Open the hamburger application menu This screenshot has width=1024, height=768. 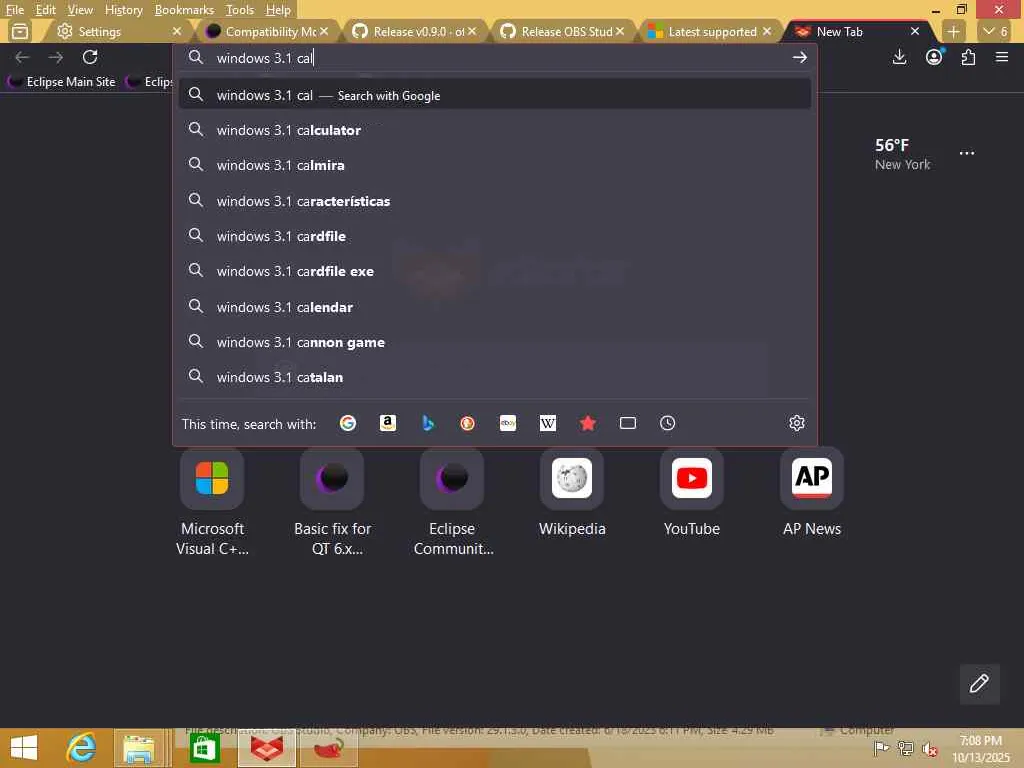click(x=1002, y=57)
